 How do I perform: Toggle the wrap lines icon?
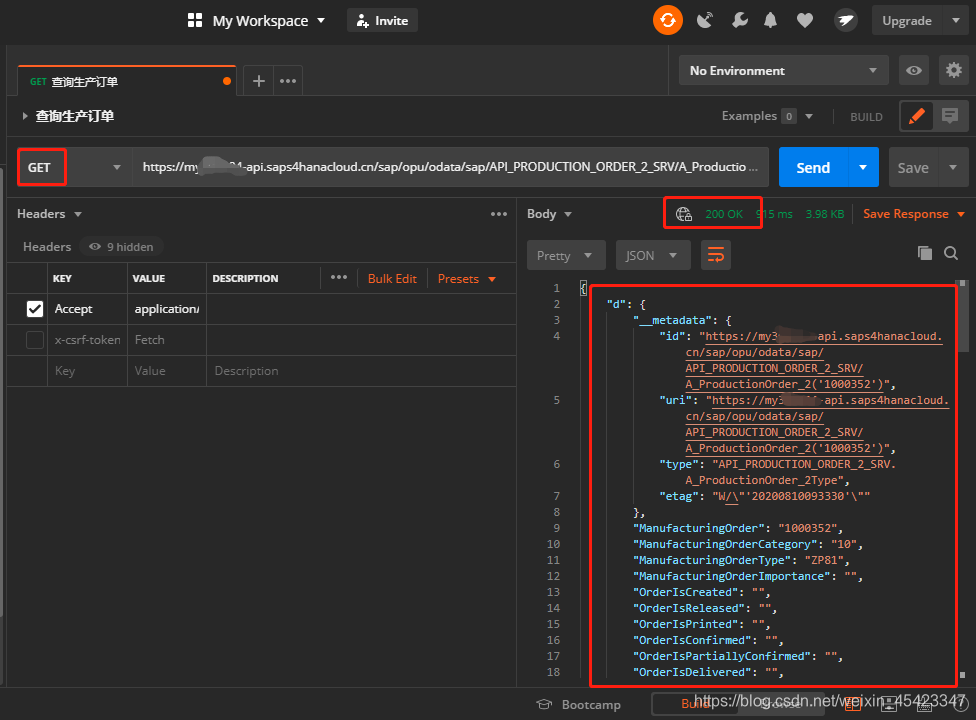coord(716,255)
